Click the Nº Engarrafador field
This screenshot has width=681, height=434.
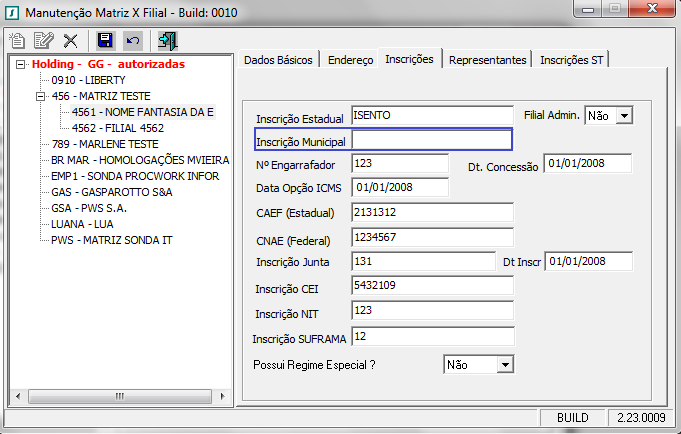pyautogui.click(x=400, y=164)
